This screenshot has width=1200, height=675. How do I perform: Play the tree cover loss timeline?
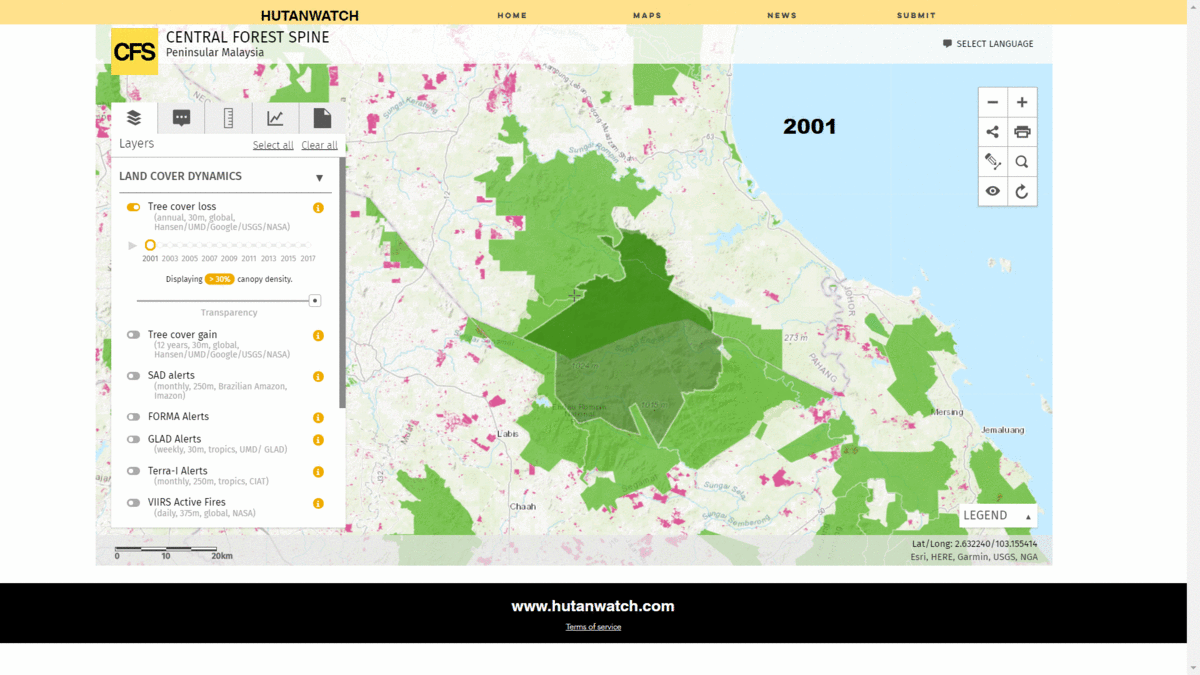(x=132, y=245)
